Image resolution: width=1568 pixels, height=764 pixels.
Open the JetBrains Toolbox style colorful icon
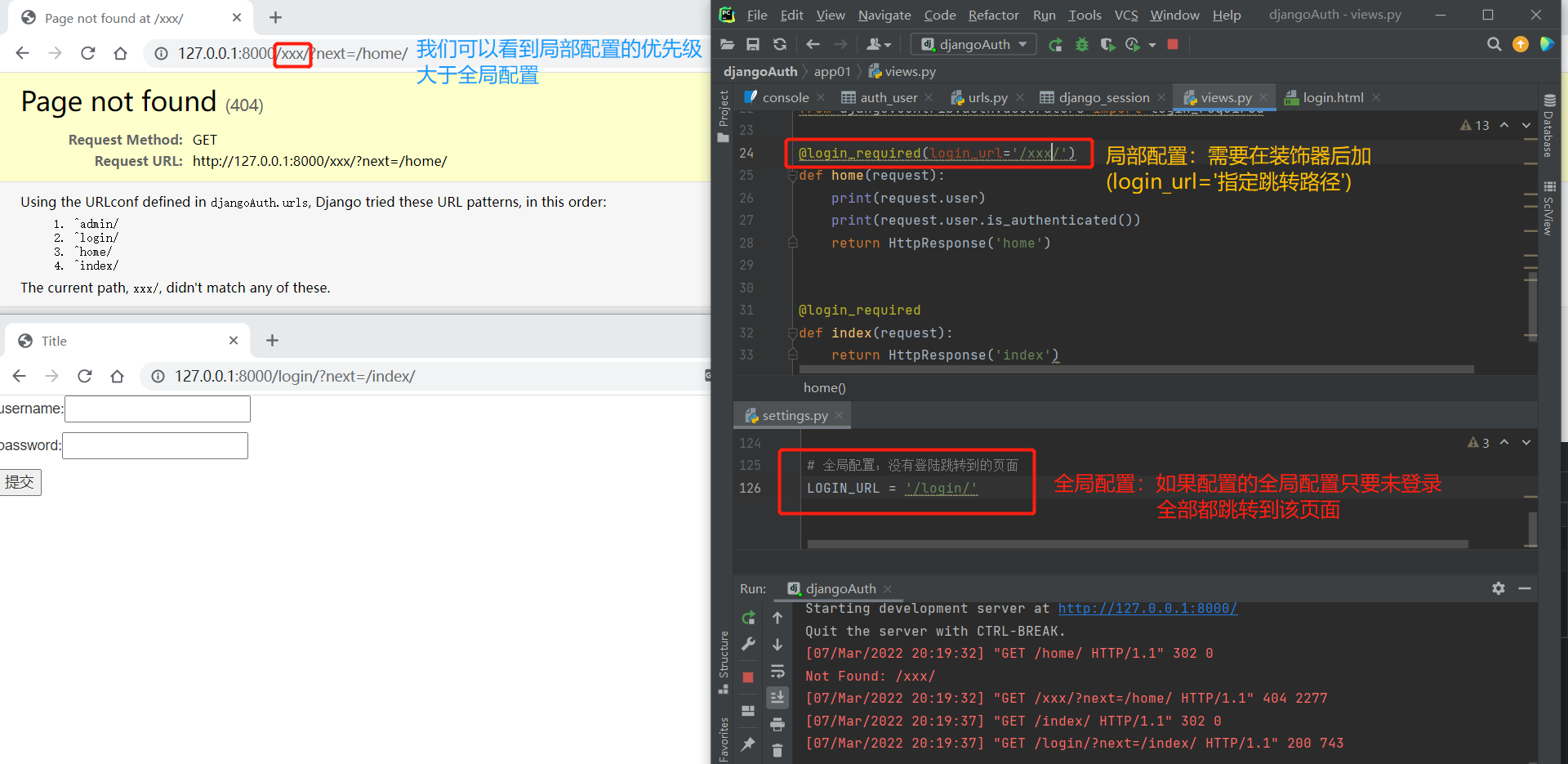tap(1547, 44)
